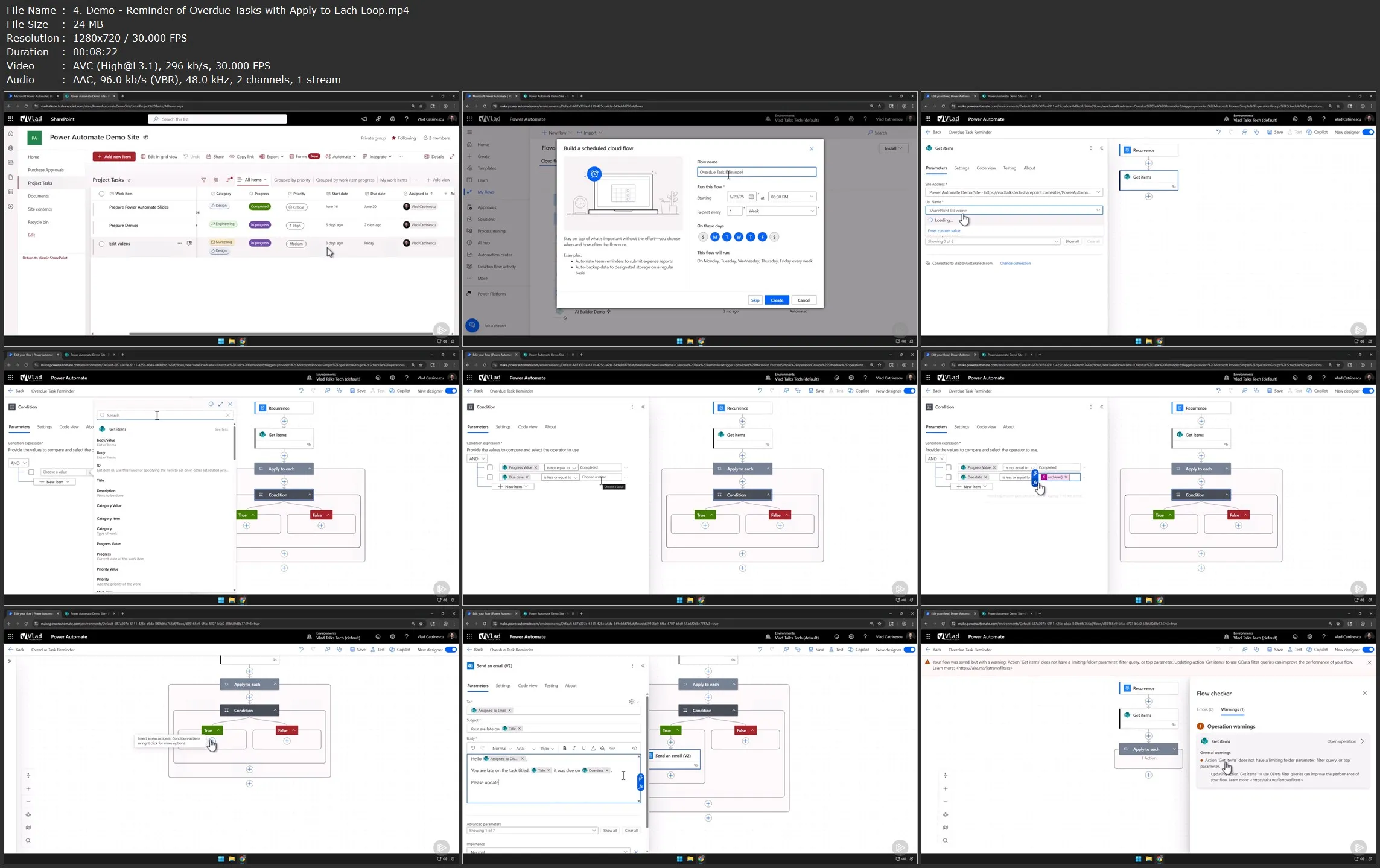Click Return to classic SharePoint link
Image resolution: width=1380 pixels, height=868 pixels.
45,258
